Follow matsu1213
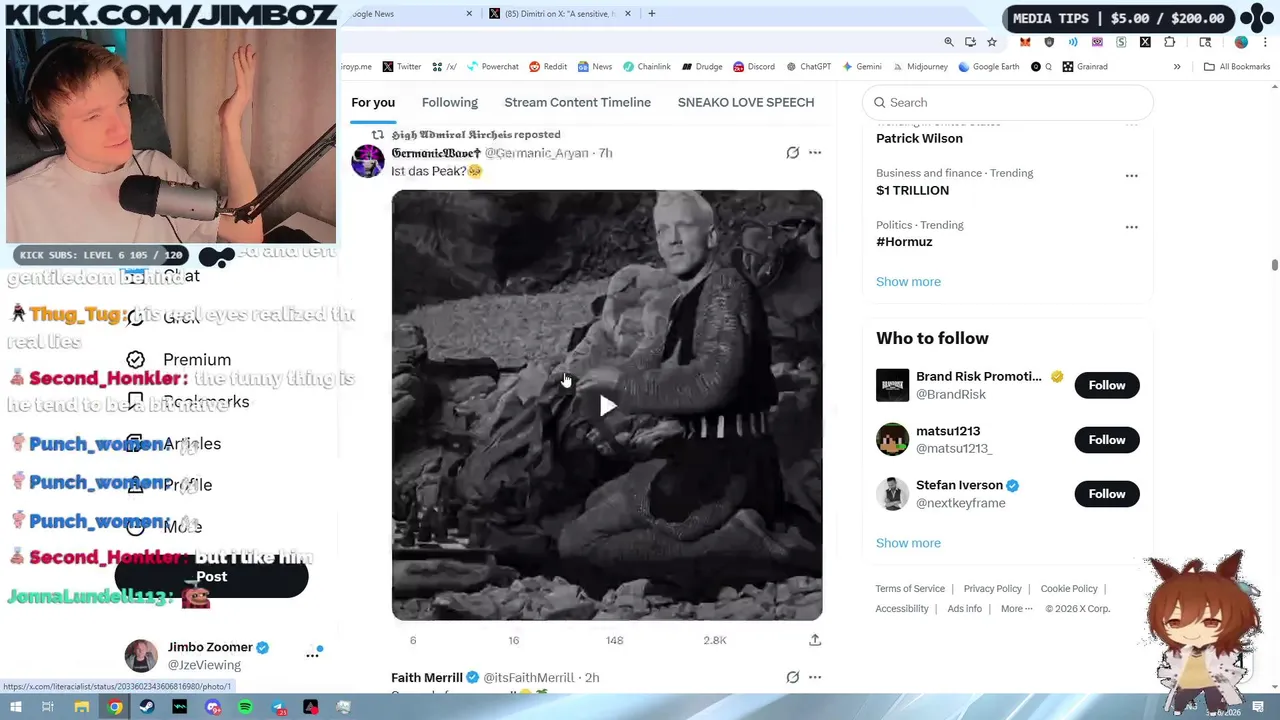 (1107, 440)
